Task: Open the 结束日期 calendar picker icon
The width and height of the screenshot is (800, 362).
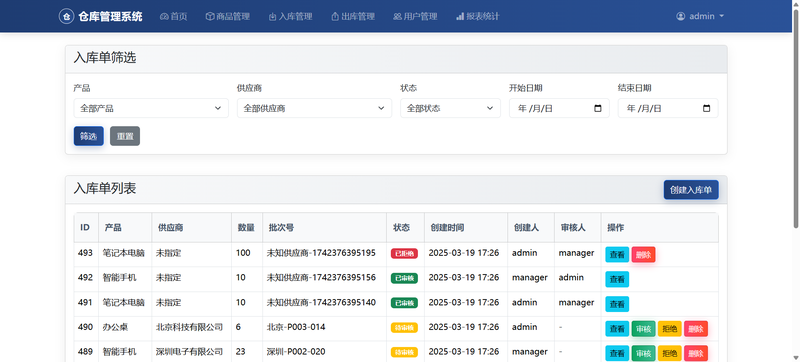Action: 707,109
